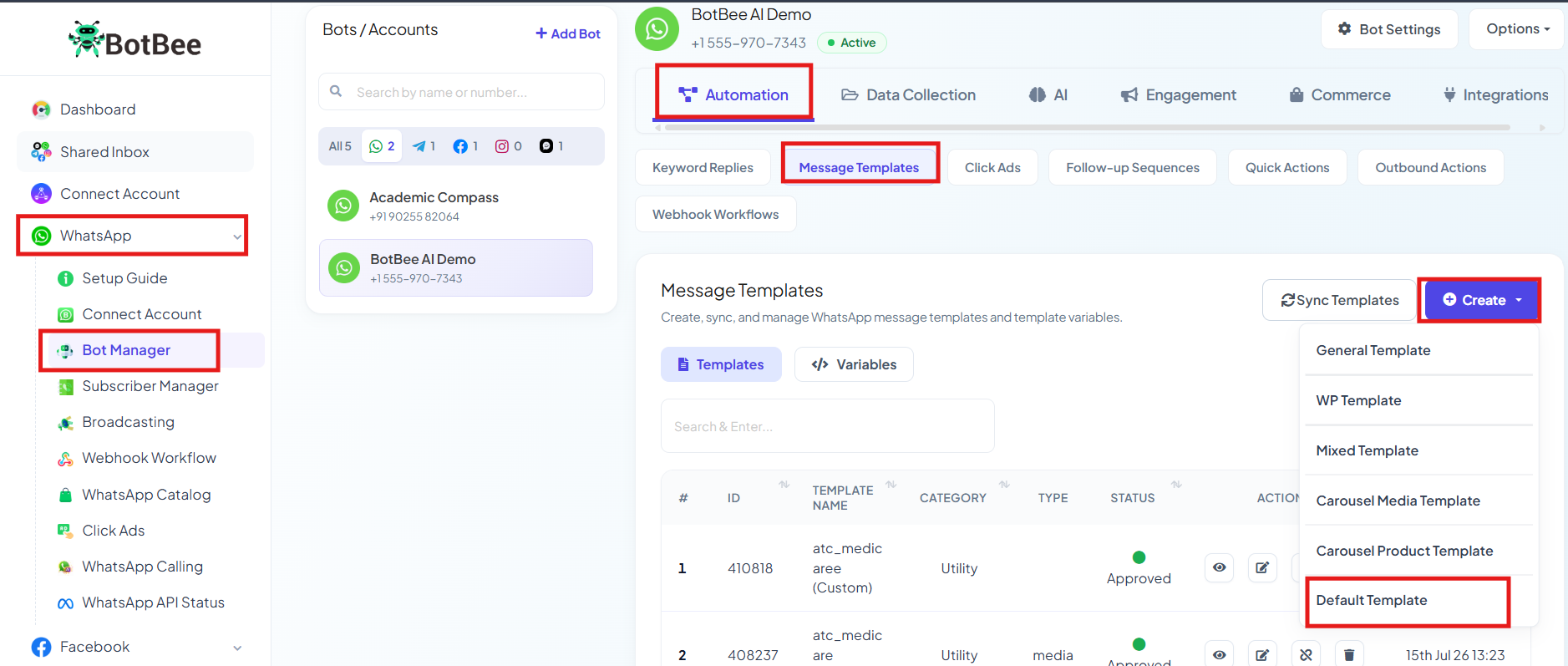Open the Follow-up Sequences section
Viewport: 1568px width, 666px height.
tap(1133, 168)
